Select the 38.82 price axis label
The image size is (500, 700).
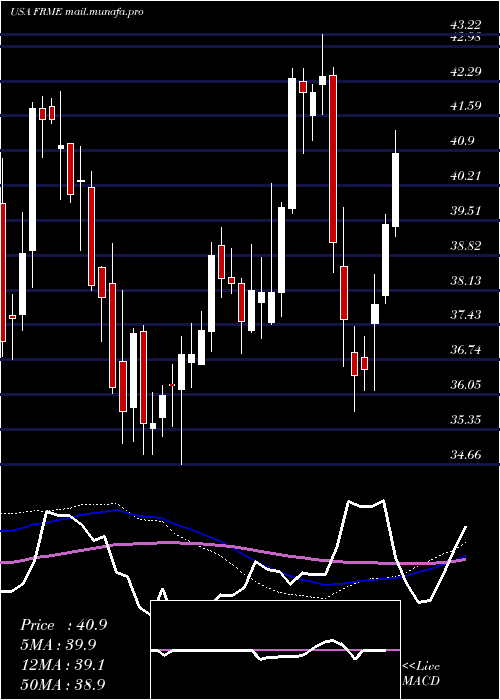coord(466,246)
